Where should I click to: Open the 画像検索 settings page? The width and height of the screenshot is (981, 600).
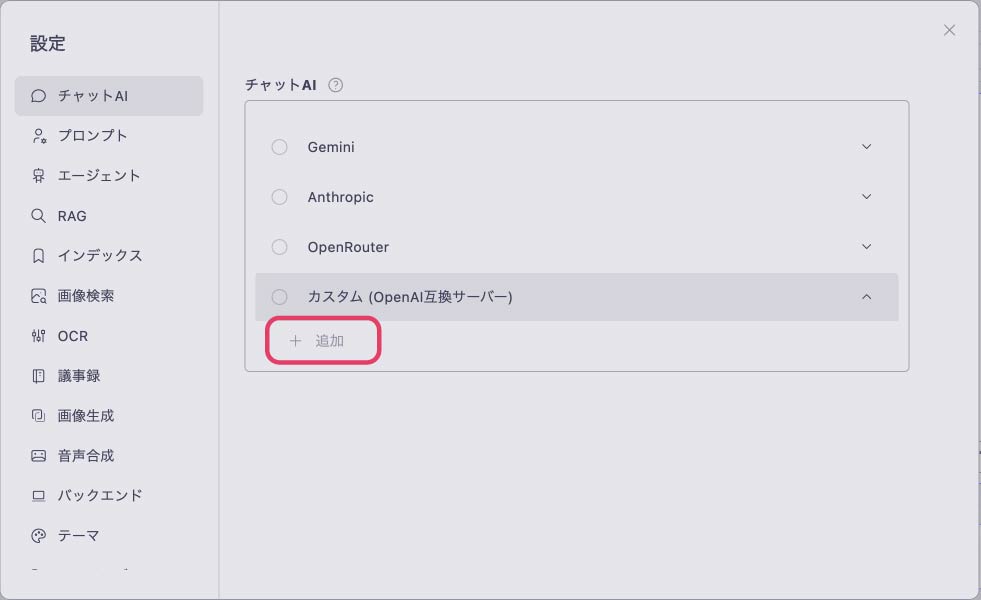coord(109,296)
